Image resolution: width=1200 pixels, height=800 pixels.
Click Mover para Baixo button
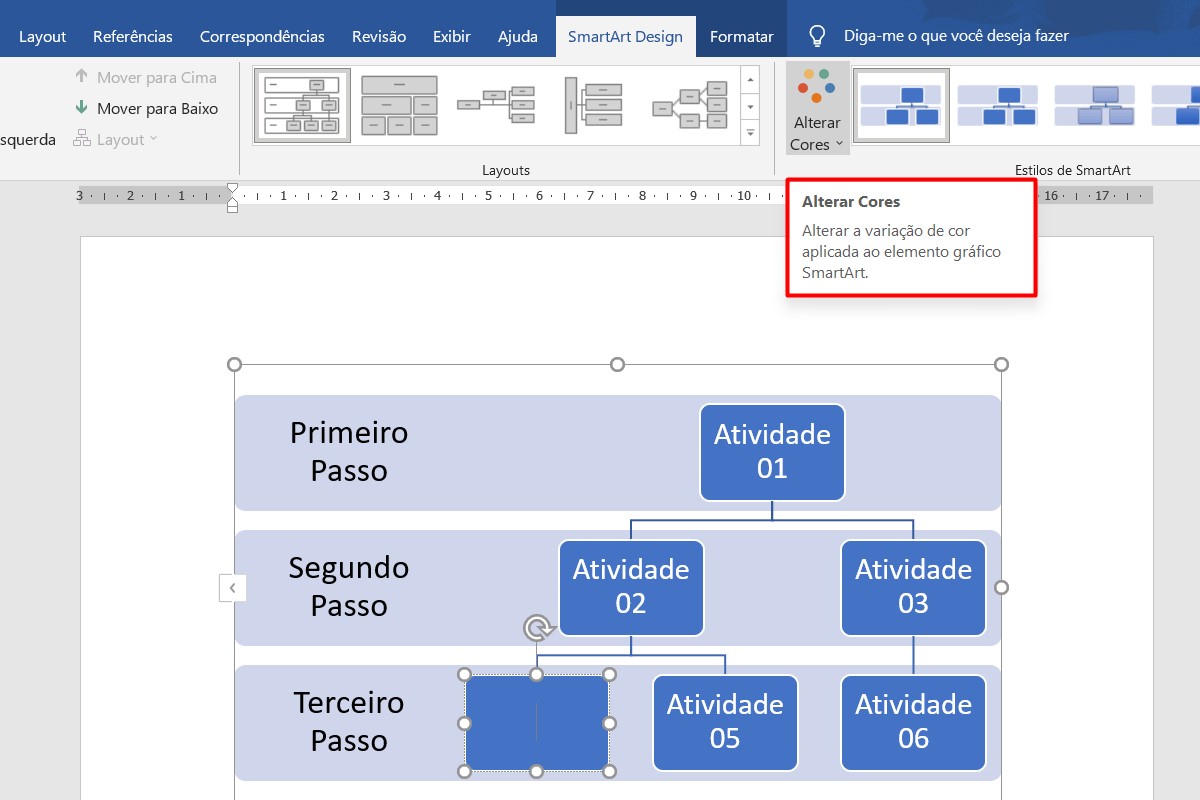tap(145, 108)
